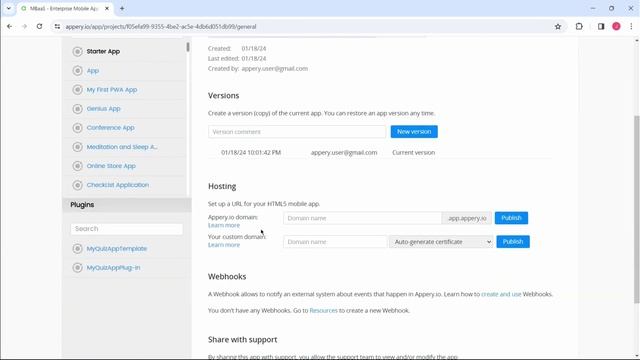Screen dimensions: 640x360
Task: Publish to Appery.io domain
Action: 511,218
